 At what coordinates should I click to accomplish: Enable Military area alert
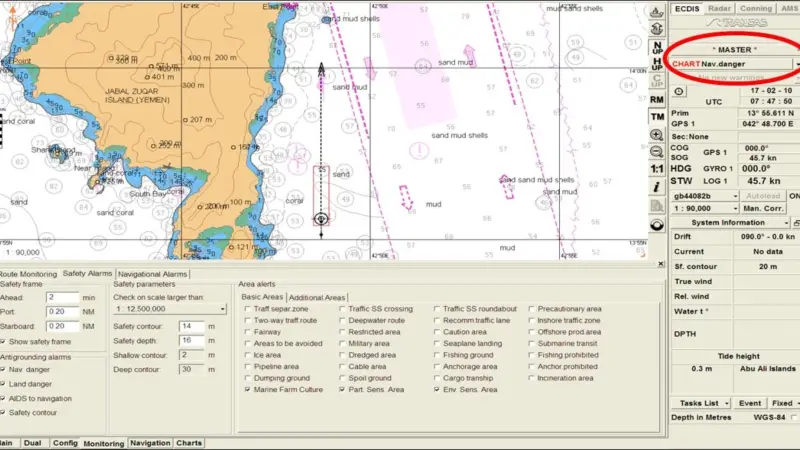point(342,343)
